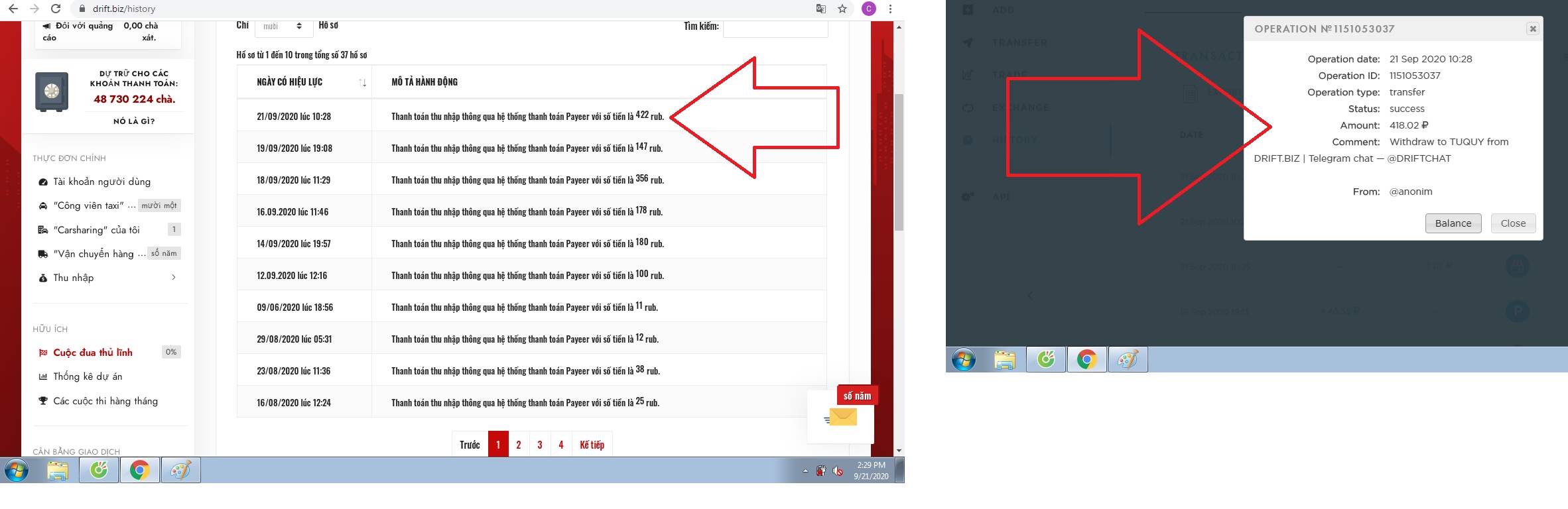This screenshot has height=509, width=1568.
Task: Click the Balance button in the operation dialog
Action: coord(1453,223)
